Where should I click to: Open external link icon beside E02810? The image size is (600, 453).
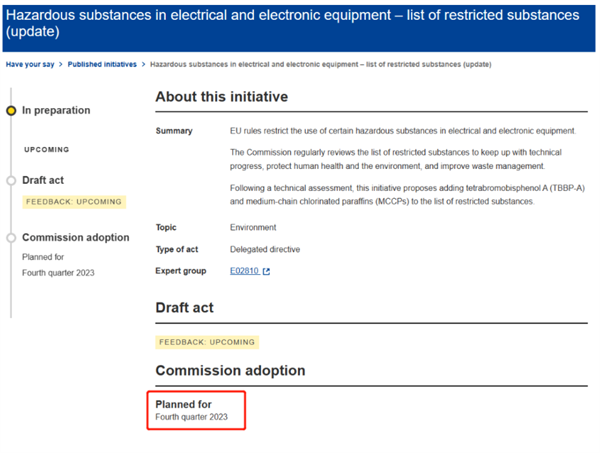click(266, 271)
